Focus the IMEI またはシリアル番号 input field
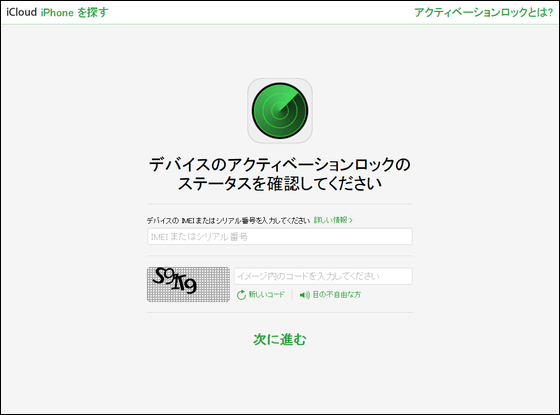Viewport: 560px width, 415px height. [x=280, y=236]
